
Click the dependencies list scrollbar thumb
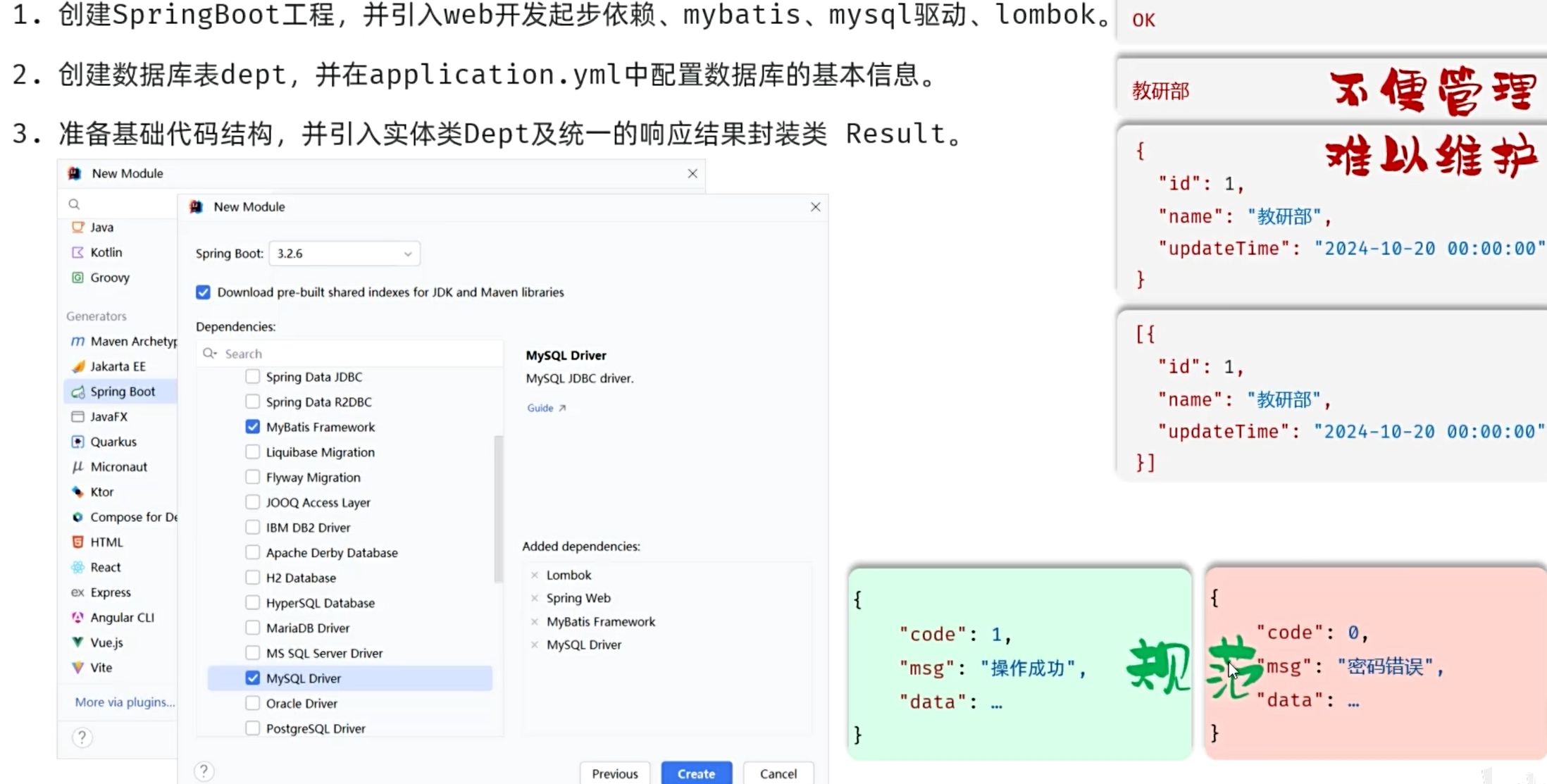499,509
